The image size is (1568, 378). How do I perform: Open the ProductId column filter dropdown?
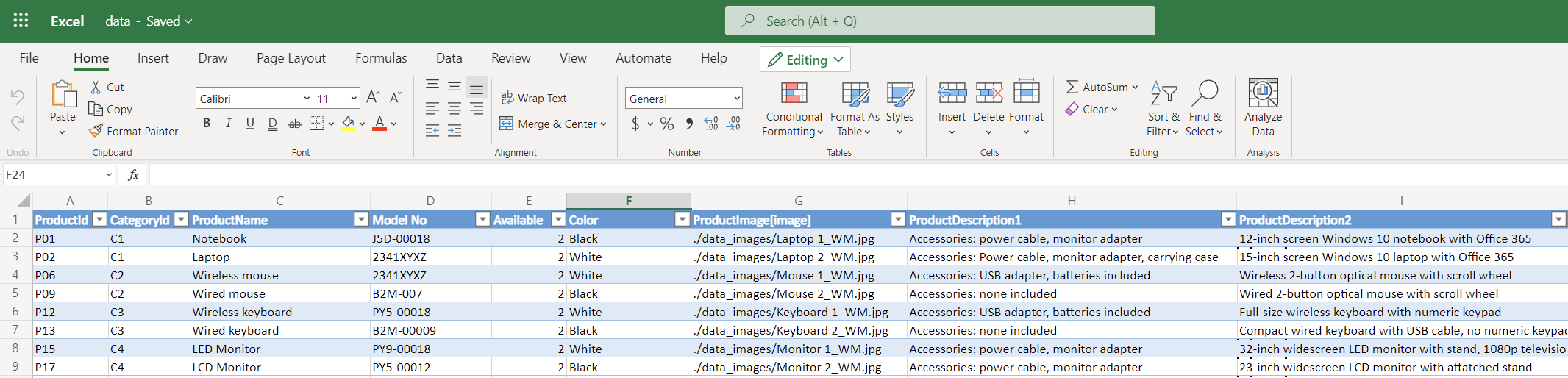99,219
